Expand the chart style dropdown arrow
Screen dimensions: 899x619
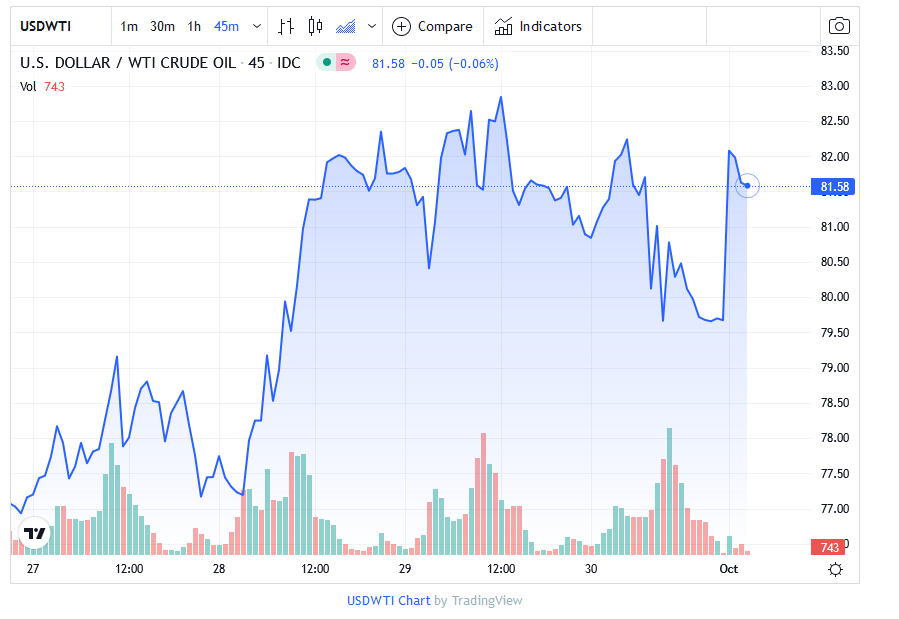(372, 26)
